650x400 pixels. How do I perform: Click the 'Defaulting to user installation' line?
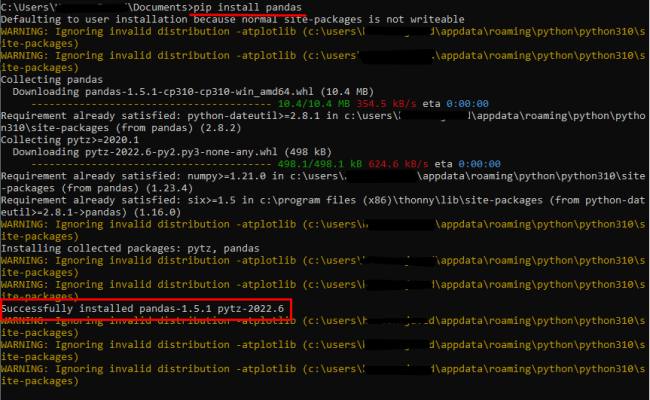[233, 19]
